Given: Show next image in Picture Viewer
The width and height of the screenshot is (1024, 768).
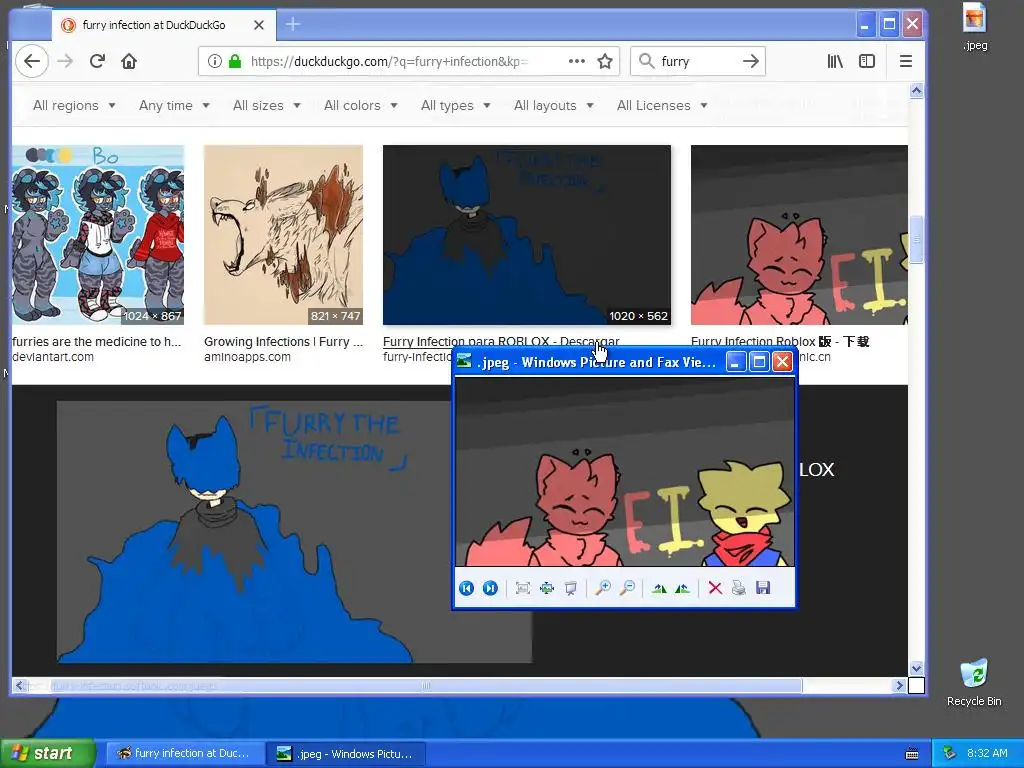Looking at the screenshot, I should pos(490,588).
